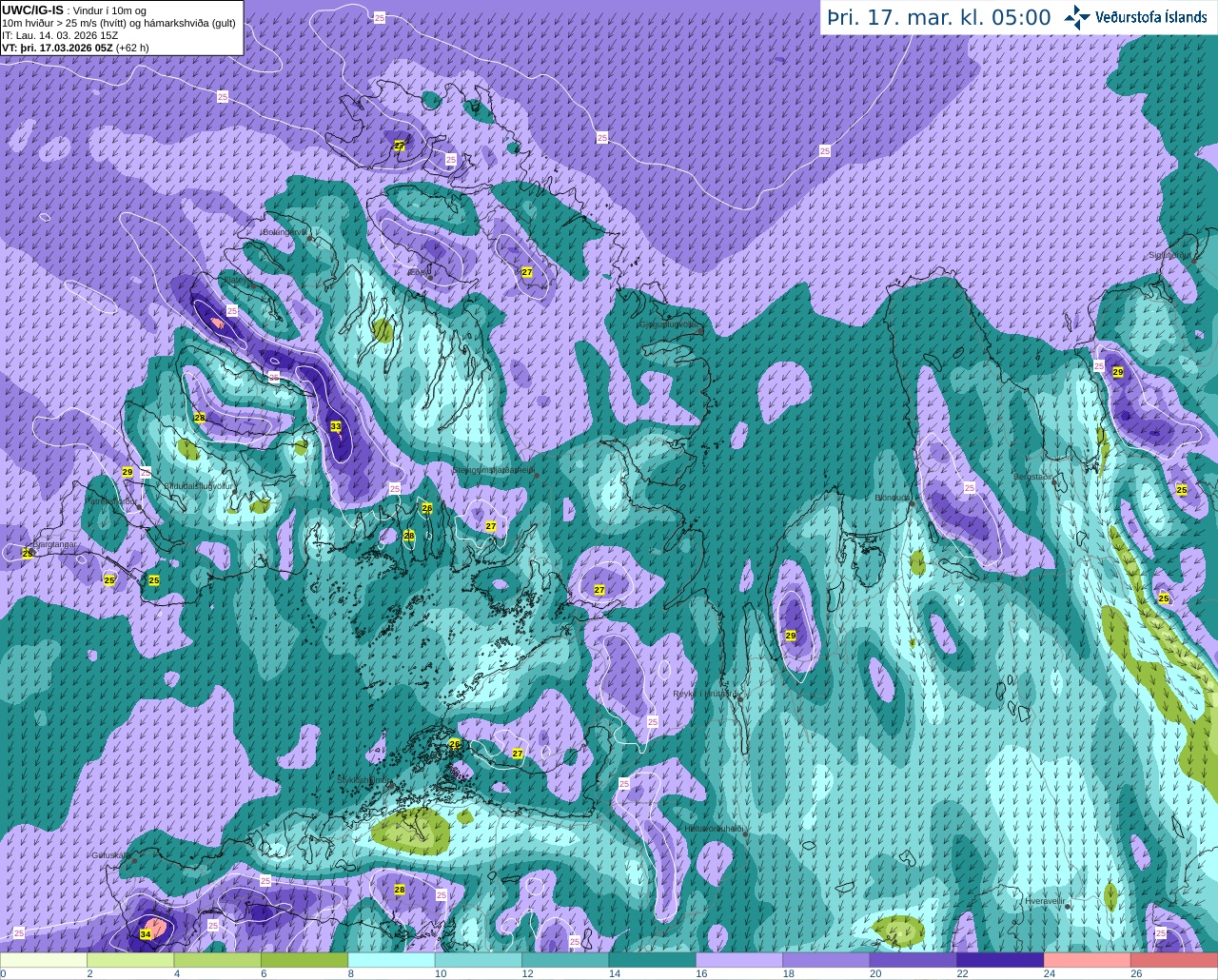The width and height of the screenshot is (1218, 980).
Task: Click the '10m hviður > 25 m/s' description line
Action: (119, 23)
